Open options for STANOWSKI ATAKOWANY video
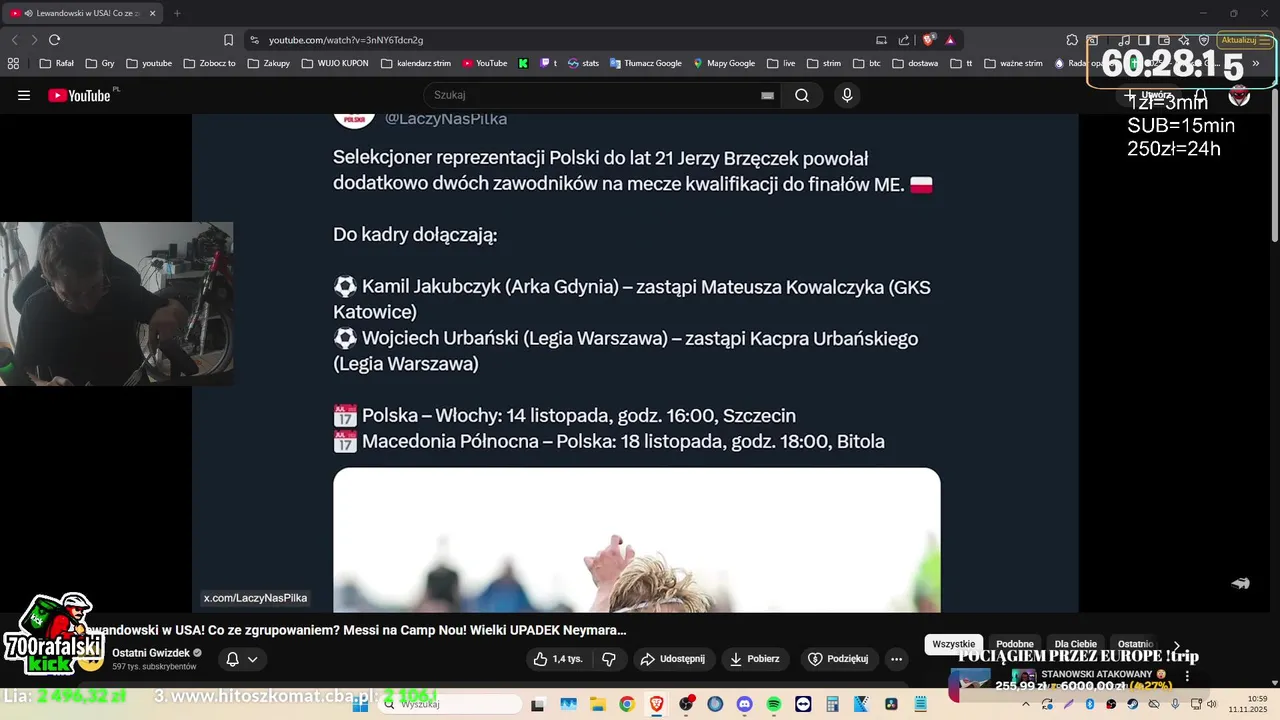The height and width of the screenshot is (720, 1280). tap(1188, 676)
